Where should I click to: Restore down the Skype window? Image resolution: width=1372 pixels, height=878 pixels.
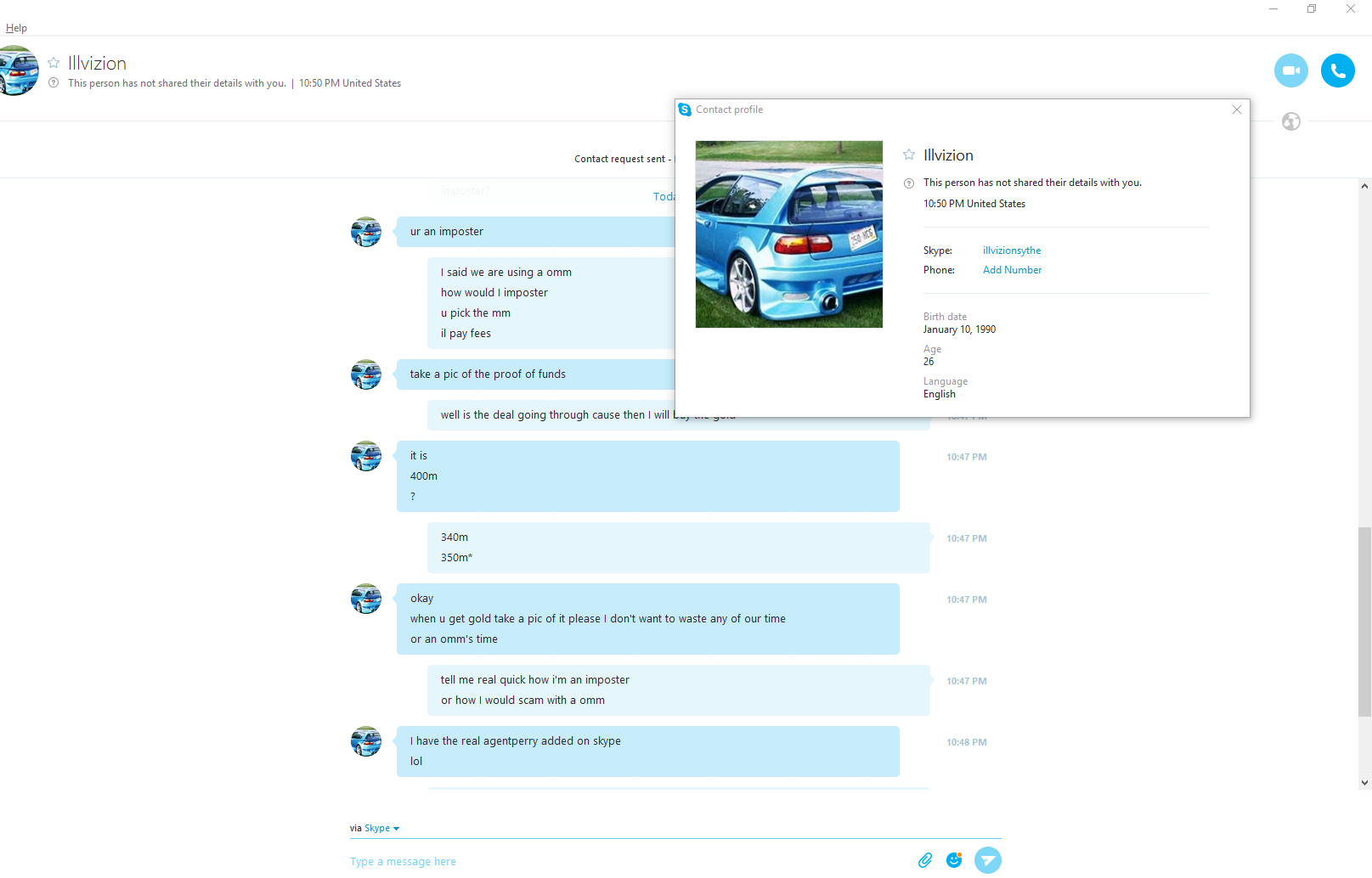coord(1312,9)
